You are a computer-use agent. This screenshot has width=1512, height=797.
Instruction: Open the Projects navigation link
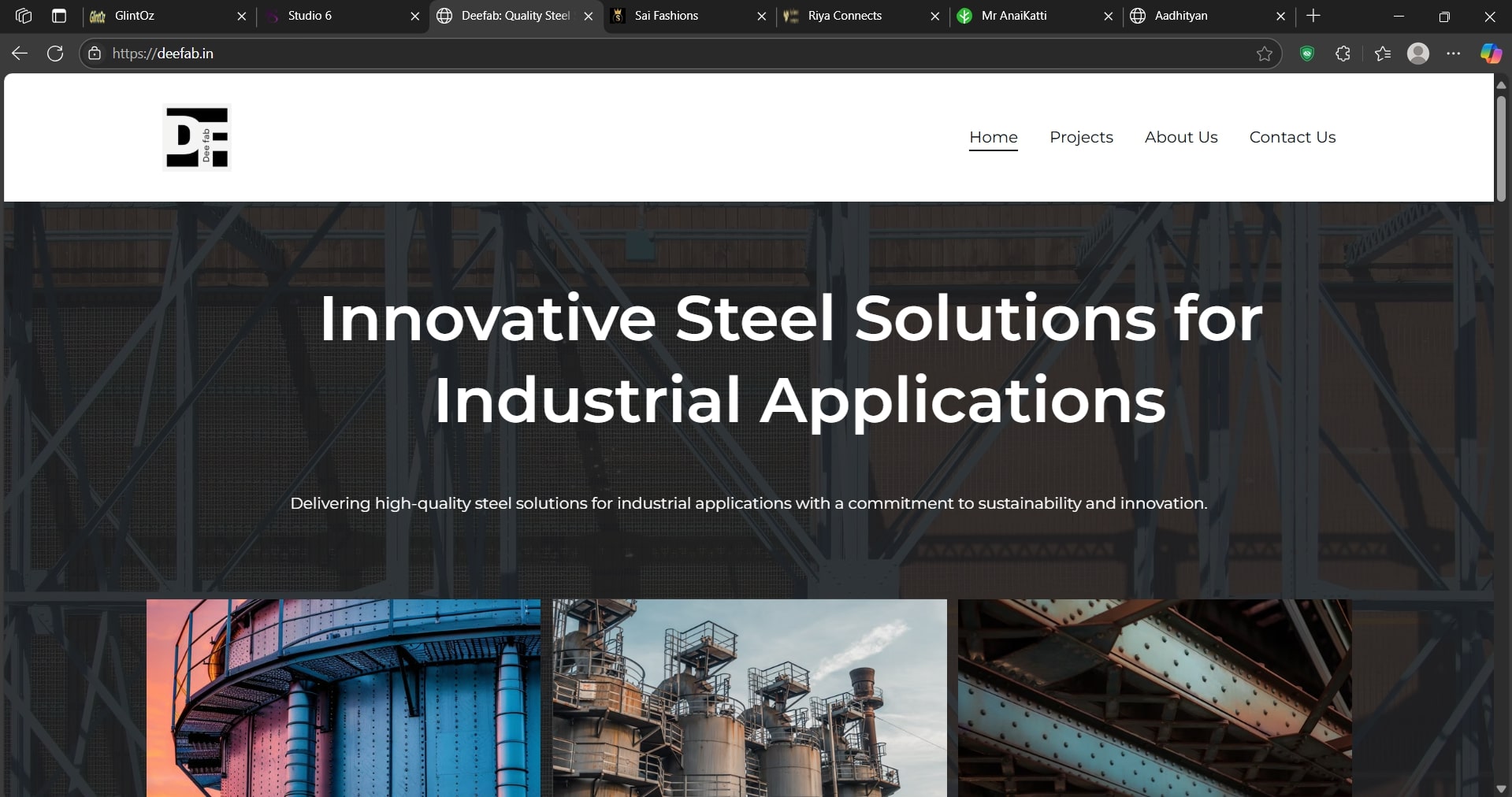pyautogui.click(x=1081, y=137)
